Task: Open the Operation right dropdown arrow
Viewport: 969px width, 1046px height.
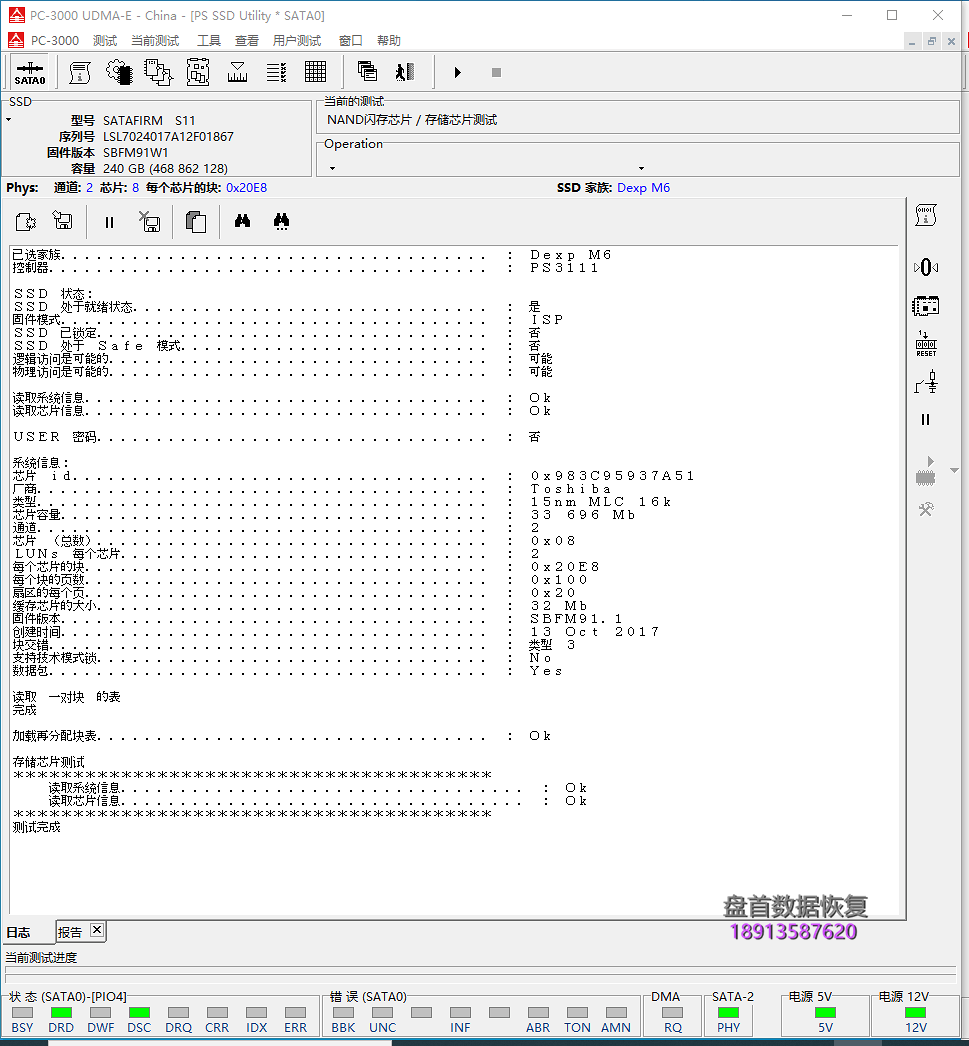Action: click(x=642, y=169)
